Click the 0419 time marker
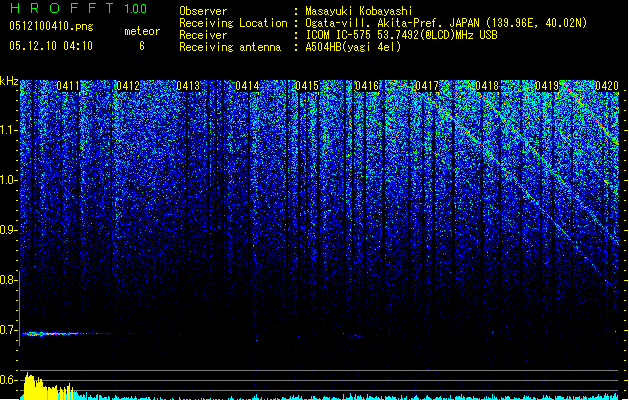This screenshot has width=629, height=400. (547, 86)
